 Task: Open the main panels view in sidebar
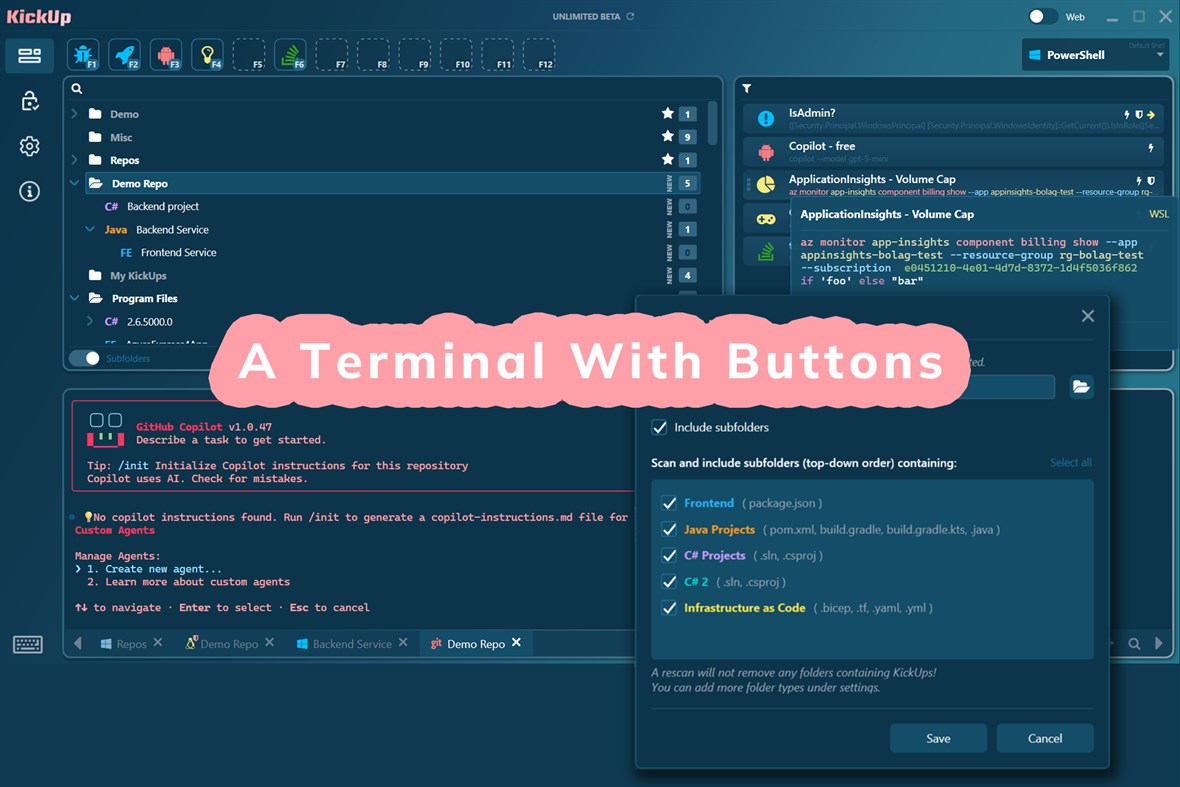click(x=29, y=56)
